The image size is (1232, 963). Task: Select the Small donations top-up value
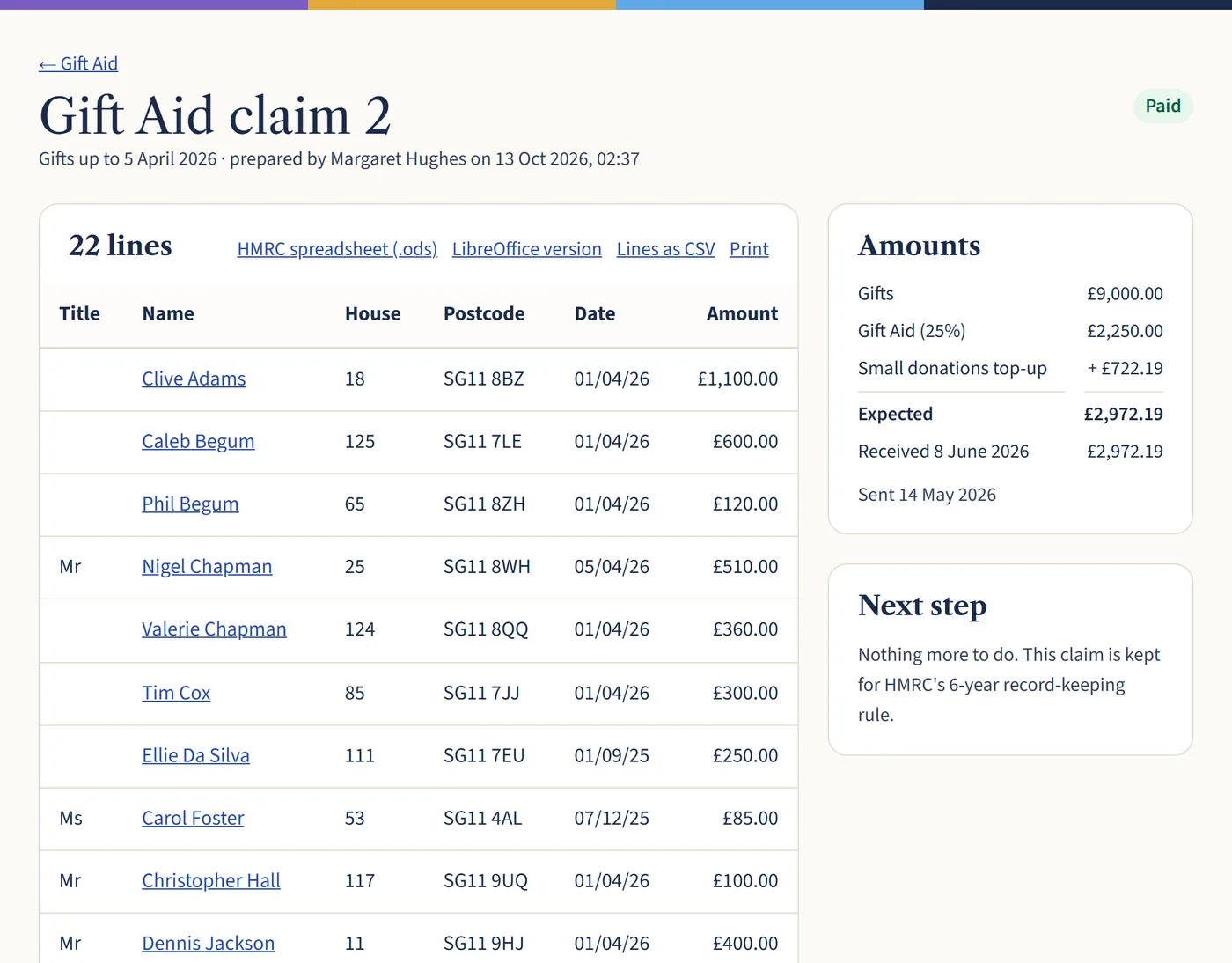coord(1126,368)
